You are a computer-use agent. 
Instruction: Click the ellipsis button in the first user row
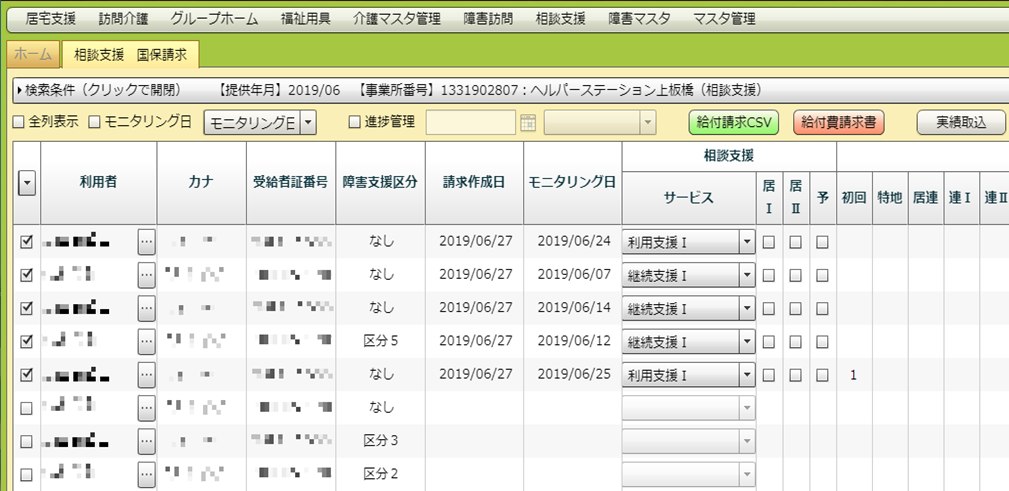(x=147, y=242)
